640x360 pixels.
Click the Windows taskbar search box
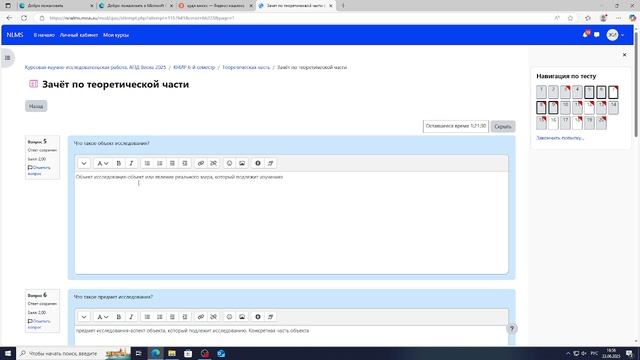73,353
